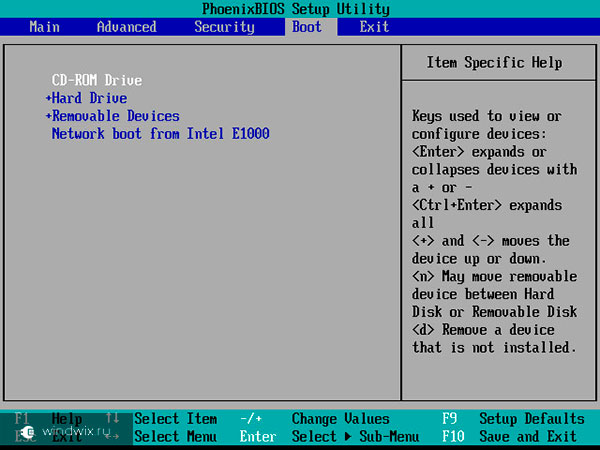
Task: Open the Main menu tab
Action: [x=44, y=27]
